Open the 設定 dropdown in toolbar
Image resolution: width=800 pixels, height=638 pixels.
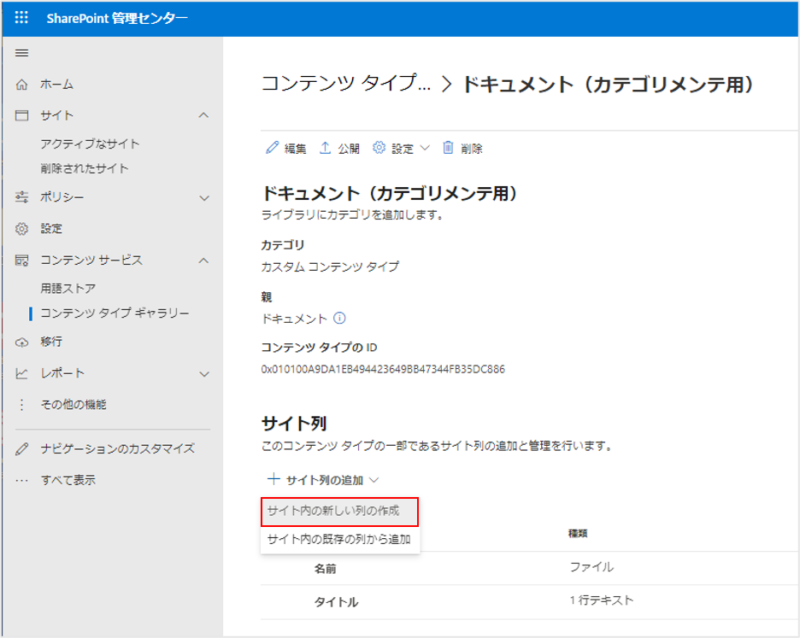pos(401,148)
